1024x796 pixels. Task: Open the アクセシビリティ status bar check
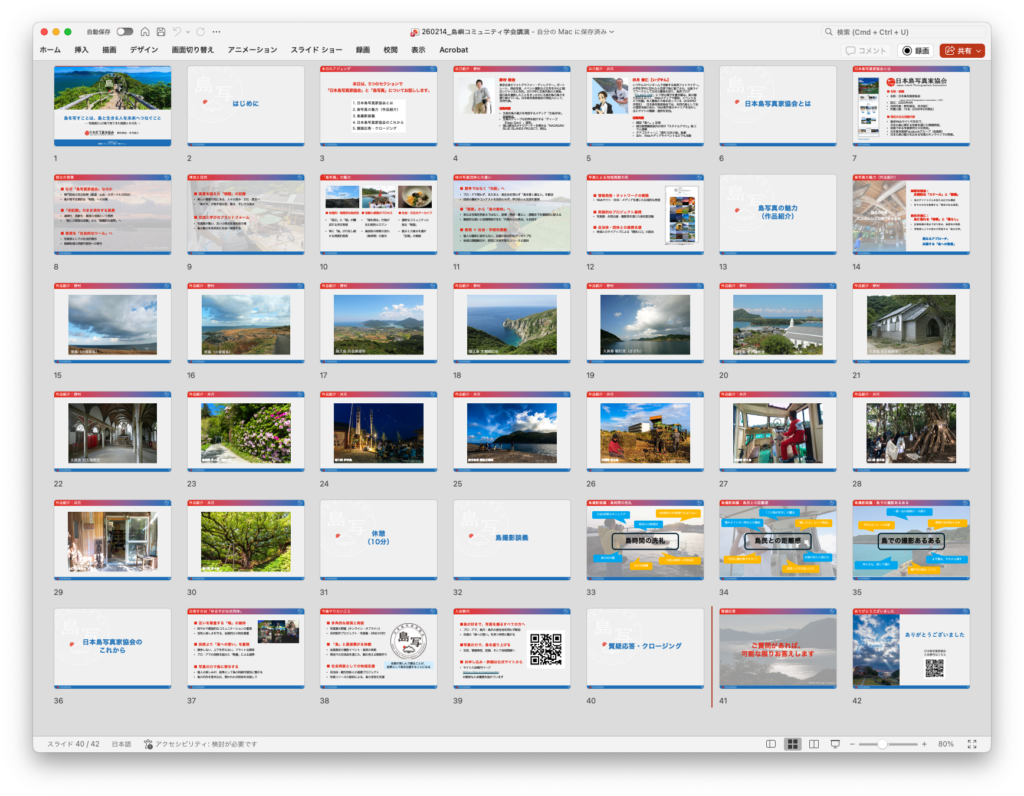click(200, 744)
